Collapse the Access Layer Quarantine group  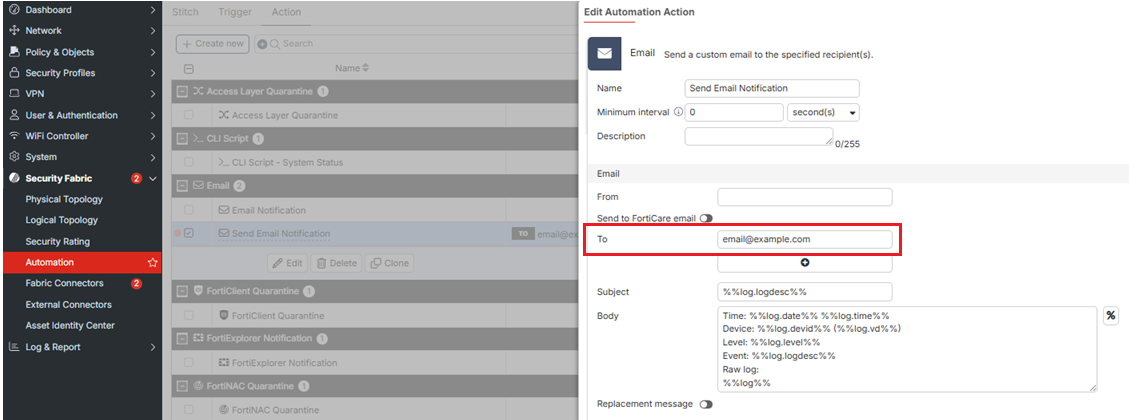[182, 91]
